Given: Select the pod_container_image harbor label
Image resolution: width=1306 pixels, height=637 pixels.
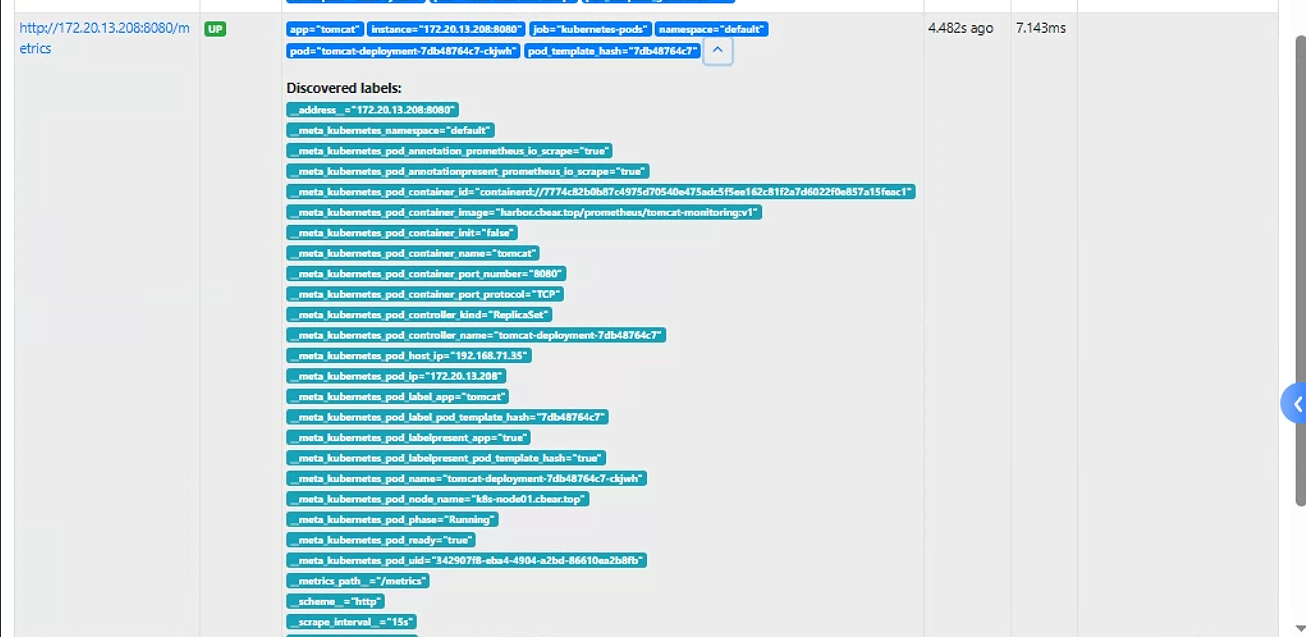Looking at the screenshot, I should tap(525, 212).
